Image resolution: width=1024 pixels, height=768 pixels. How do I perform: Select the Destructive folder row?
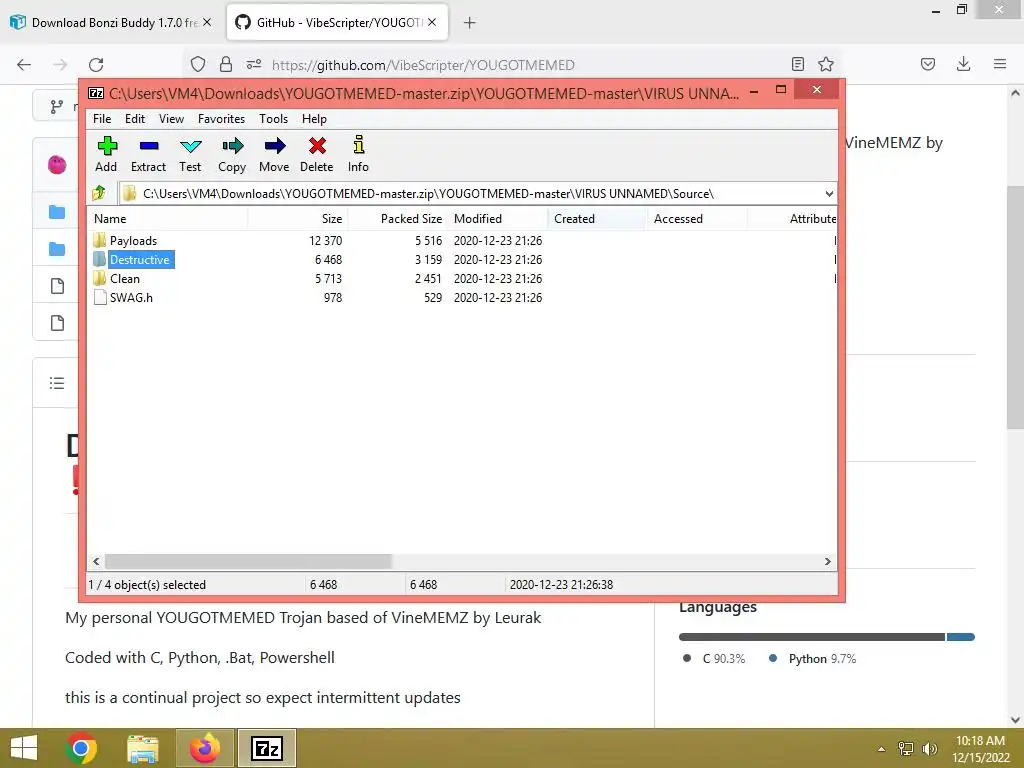(461, 259)
